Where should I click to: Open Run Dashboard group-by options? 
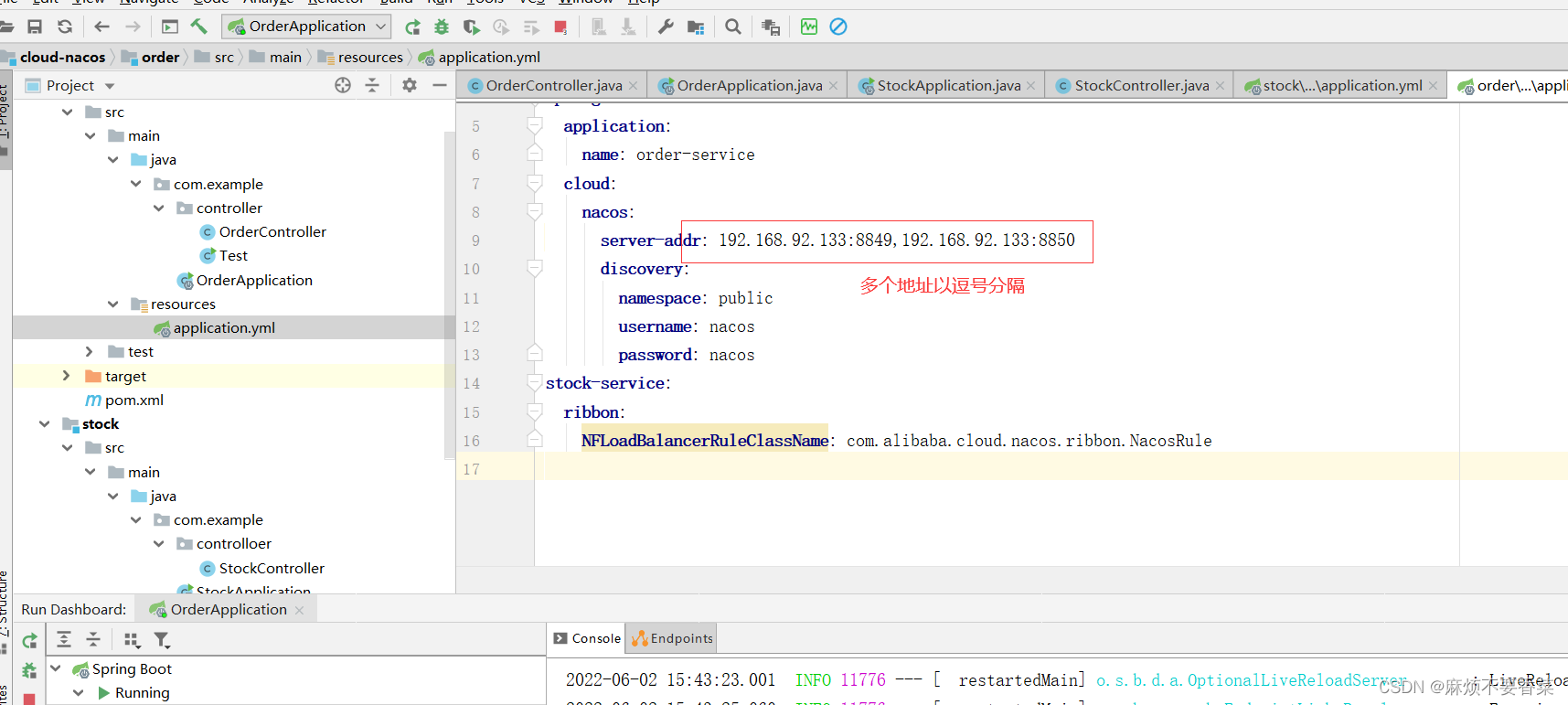132,640
